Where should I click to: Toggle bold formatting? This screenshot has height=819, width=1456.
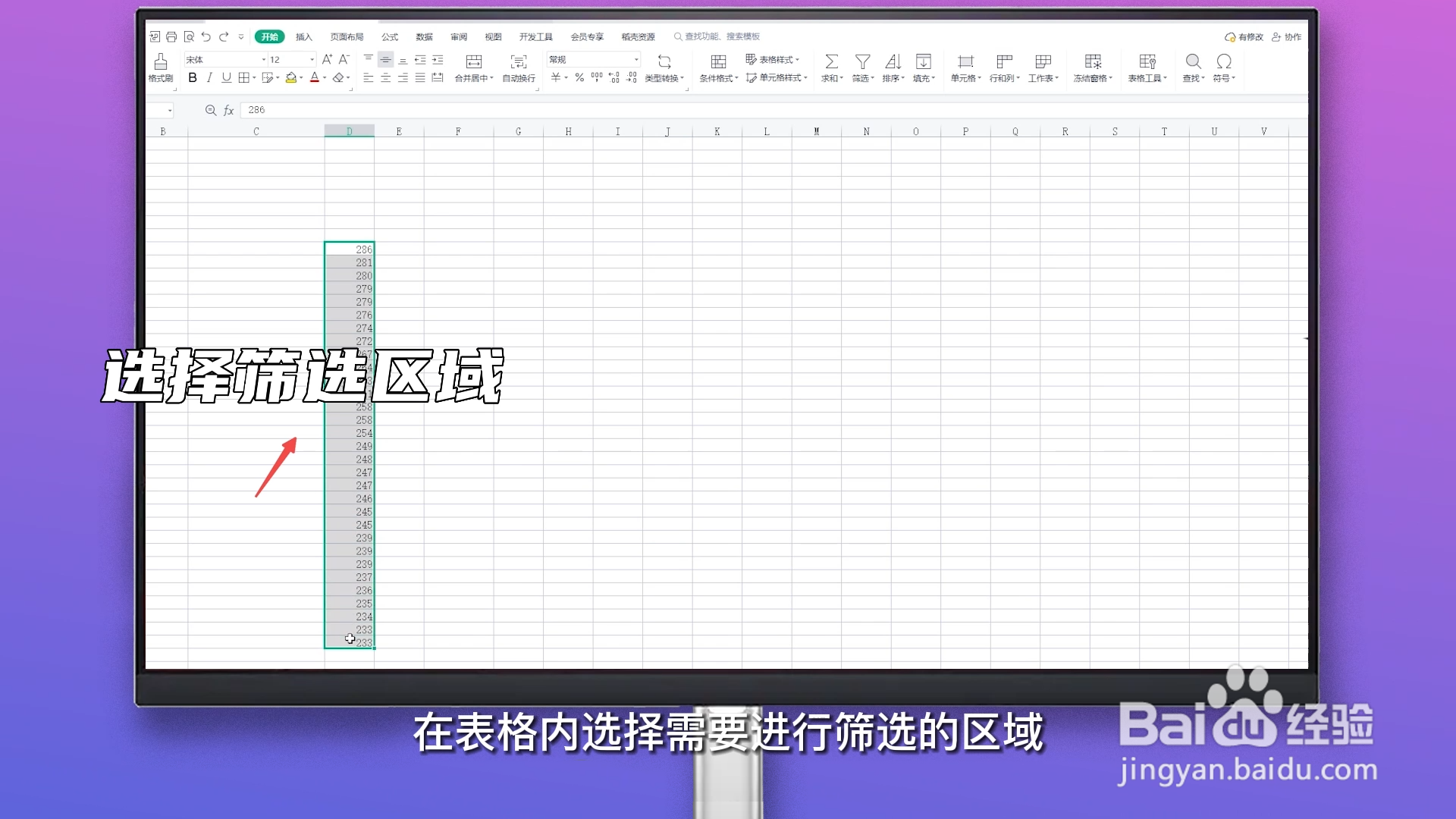click(x=193, y=77)
